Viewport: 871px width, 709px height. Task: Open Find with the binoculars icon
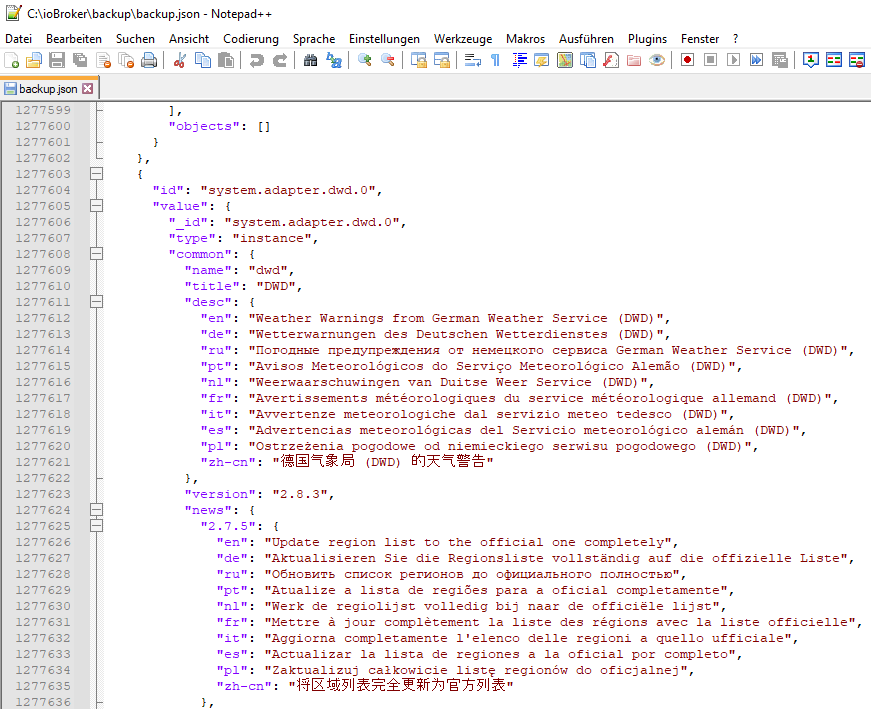click(310, 60)
